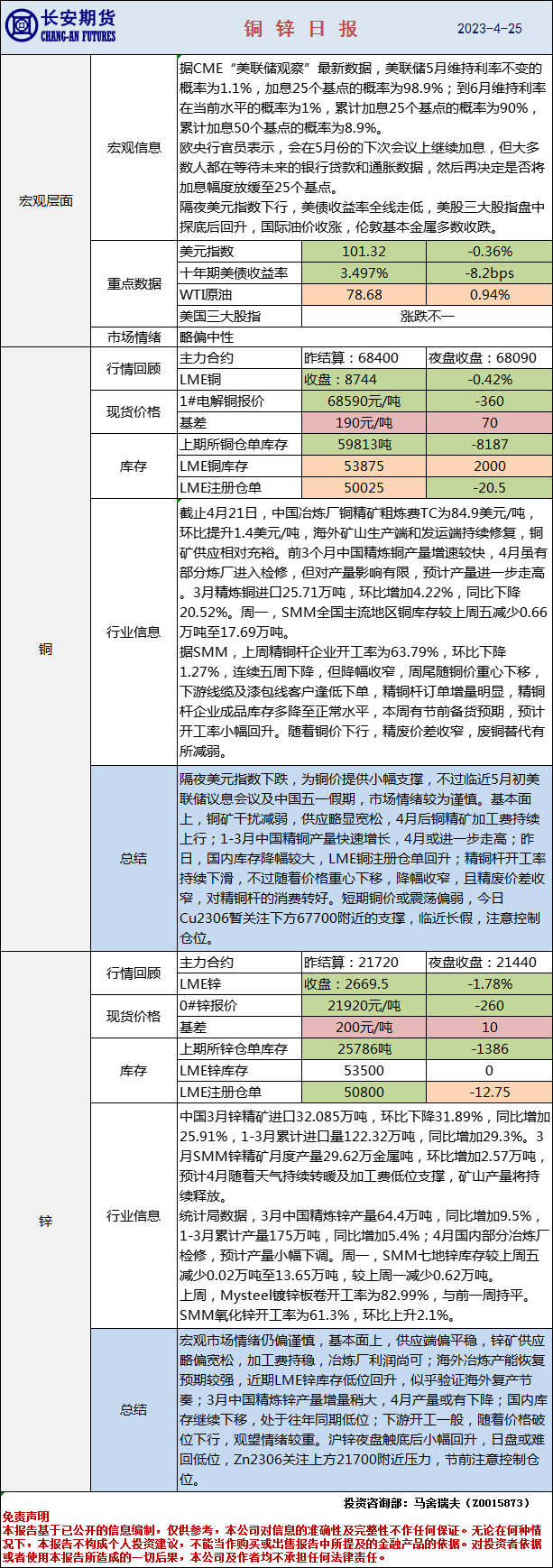Click the -0.42% LME copper change

tap(490, 379)
